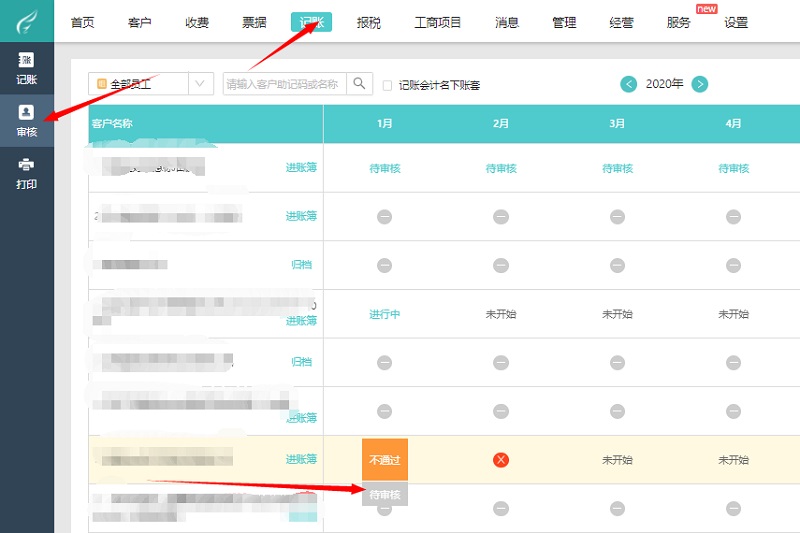Click the 未开始 status under 2月
800x533 pixels.
[x=501, y=314]
